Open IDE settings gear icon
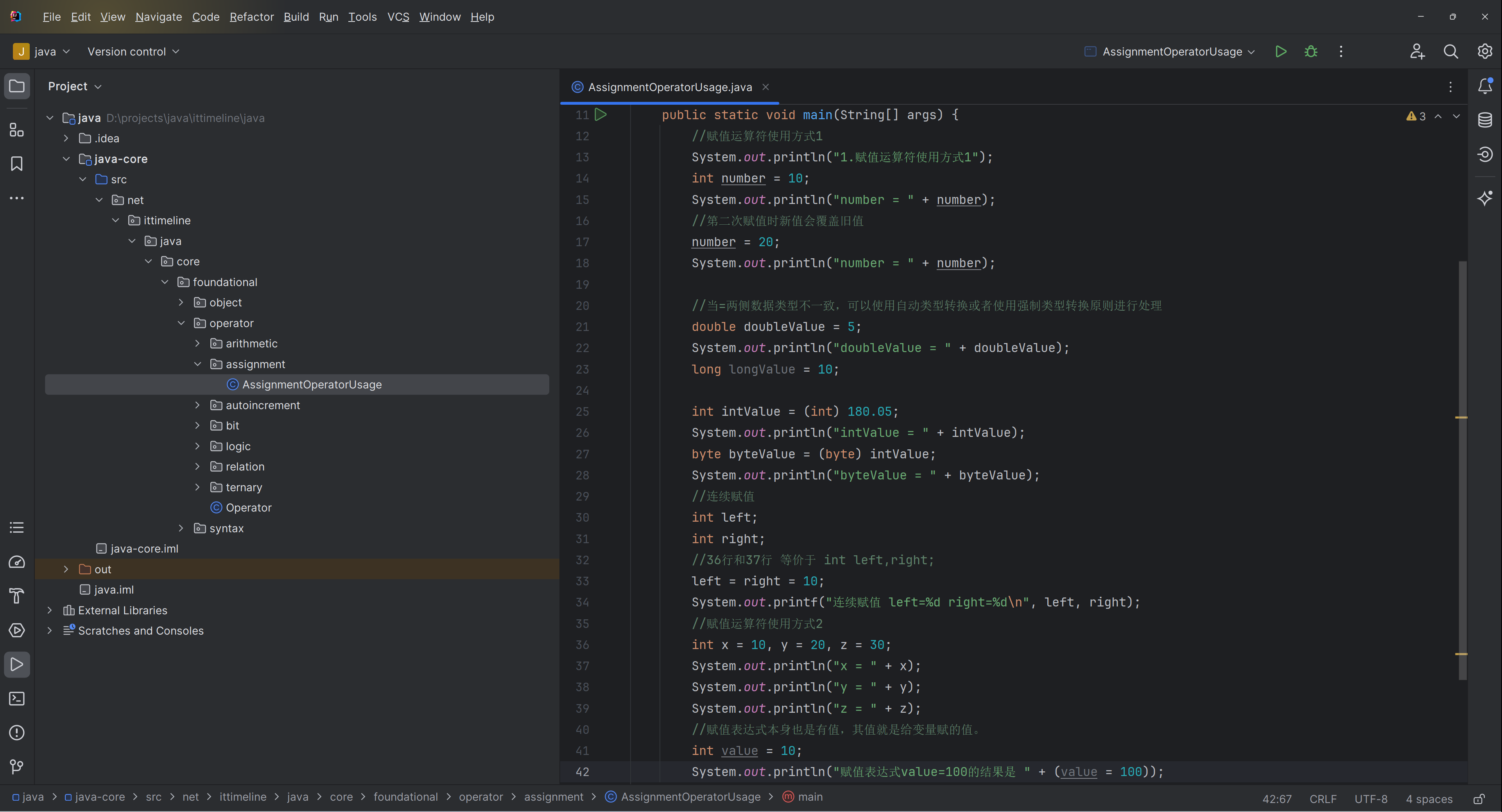This screenshot has height=812, width=1502. [x=1485, y=51]
